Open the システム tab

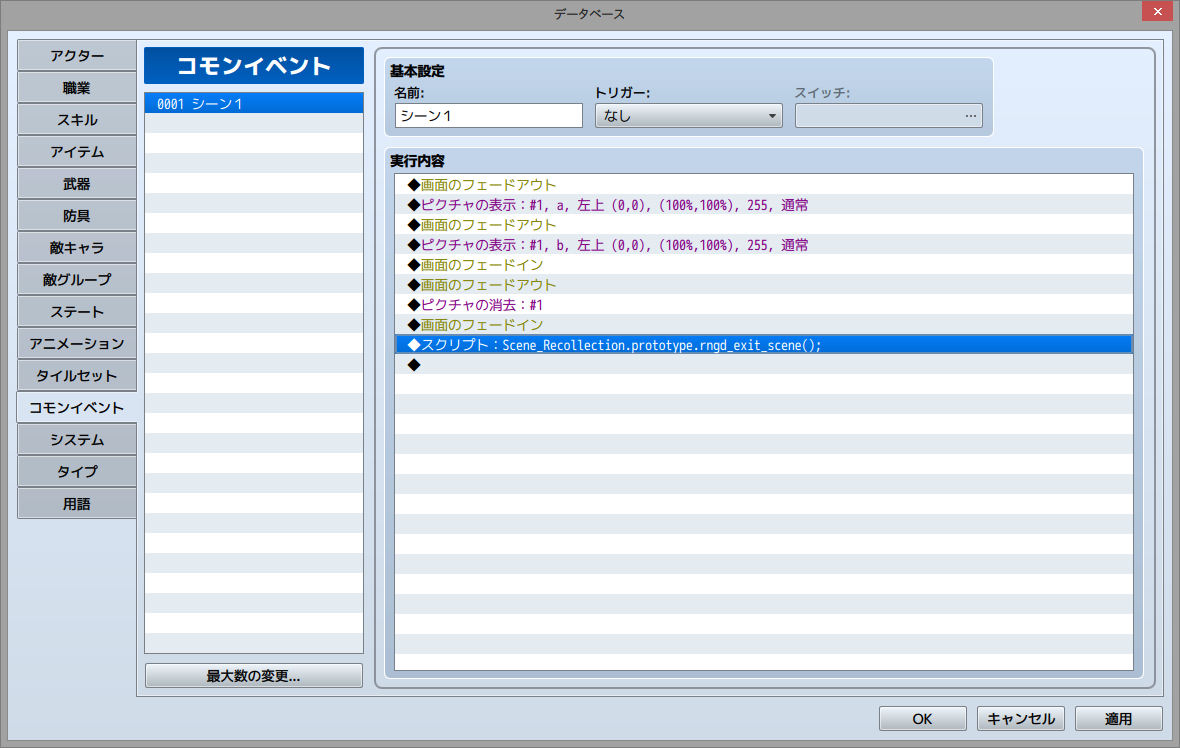pos(77,440)
